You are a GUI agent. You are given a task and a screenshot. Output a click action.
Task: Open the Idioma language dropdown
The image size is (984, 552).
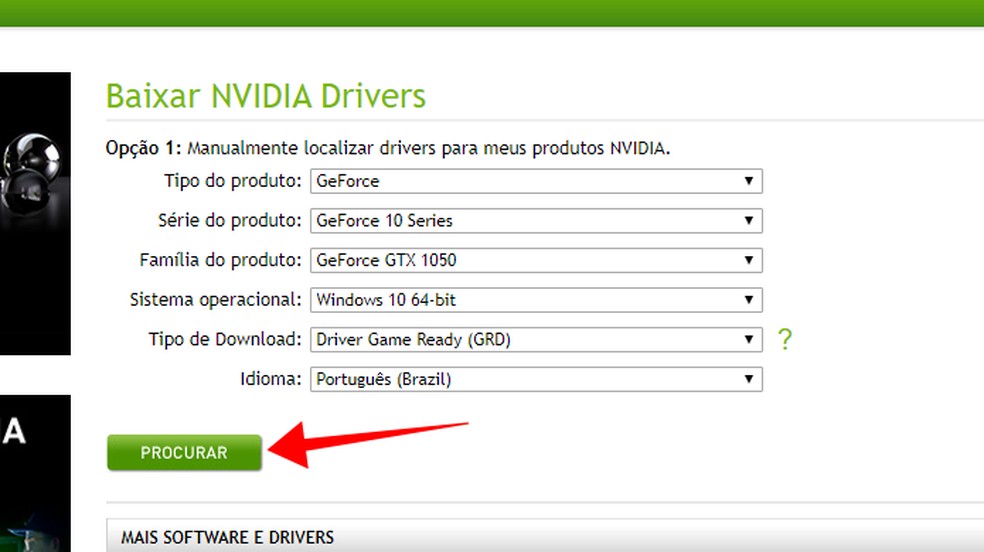click(x=536, y=379)
